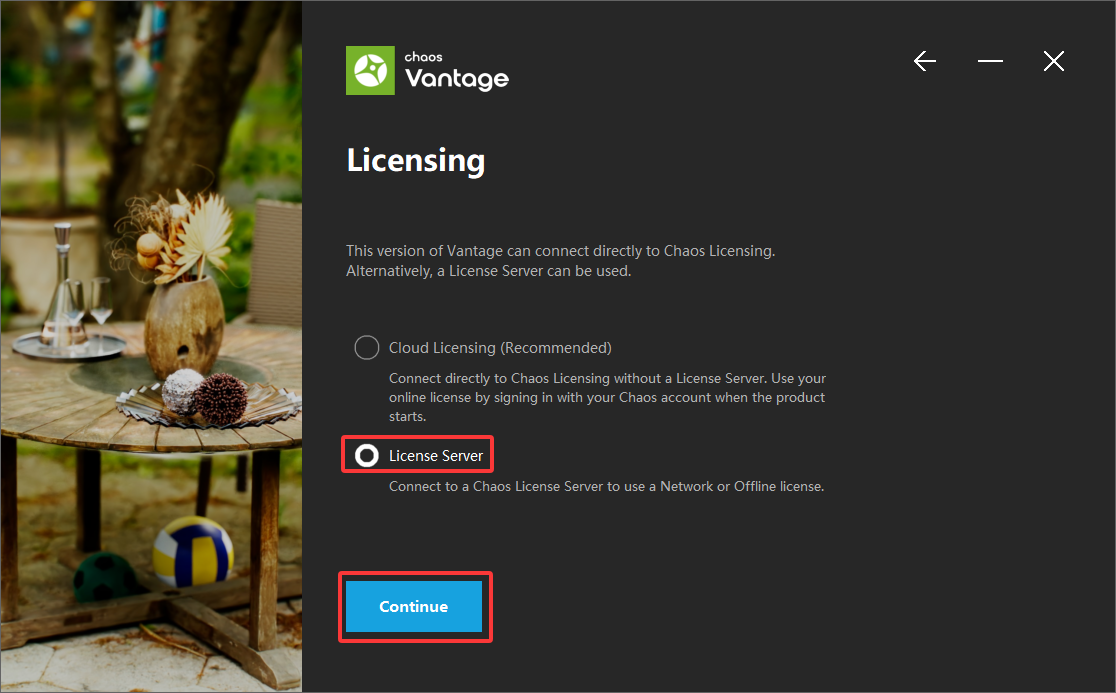The height and width of the screenshot is (693, 1116).
Task: Click the small chaos brand text above Vantage
Action: (423, 57)
